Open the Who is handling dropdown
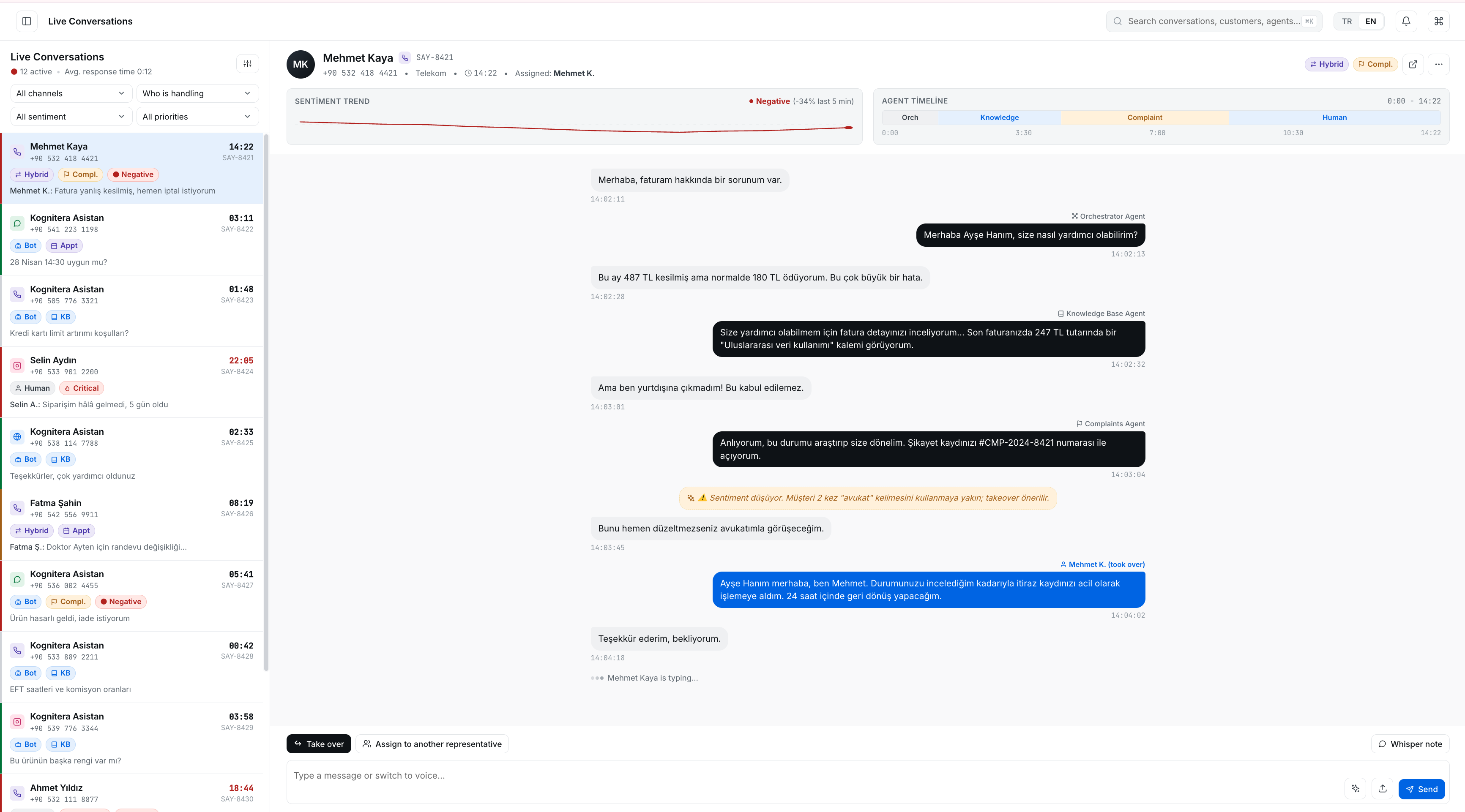The image size is (1465, 812). (x=197, y=93)
